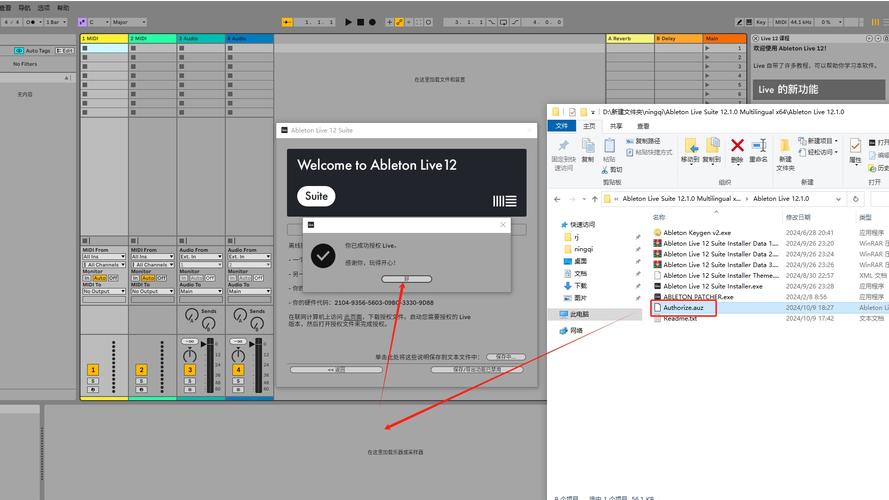Open track 1 MIDI From All Ins dropdown

tap(104, 257)
